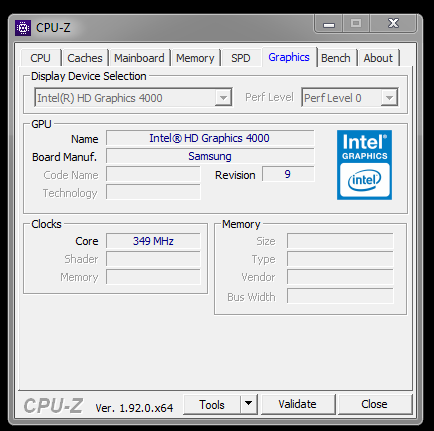
Task: Click the empty Code Name field
Action: (153, 174)
